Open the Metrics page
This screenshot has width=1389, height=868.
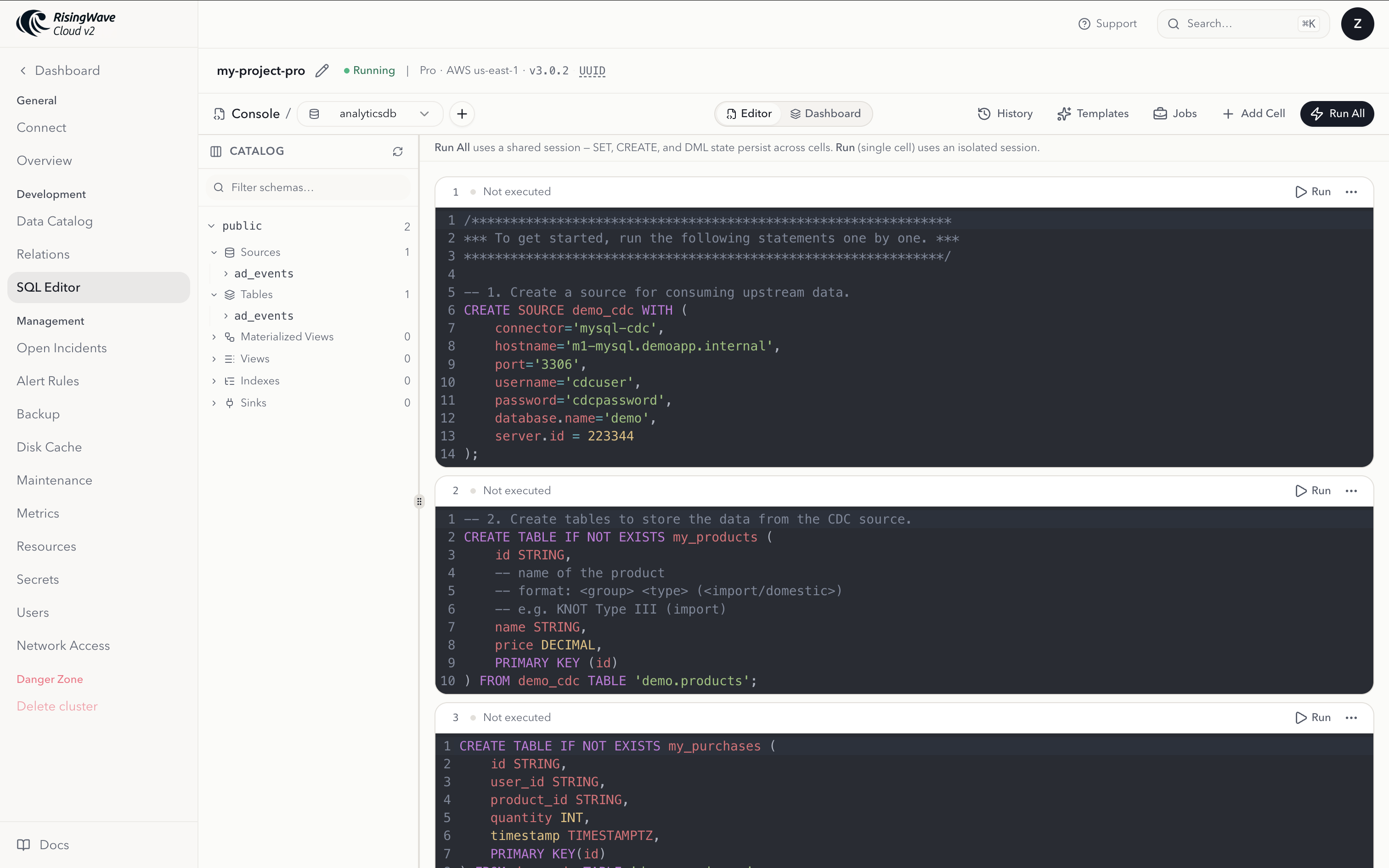point(38,514)
